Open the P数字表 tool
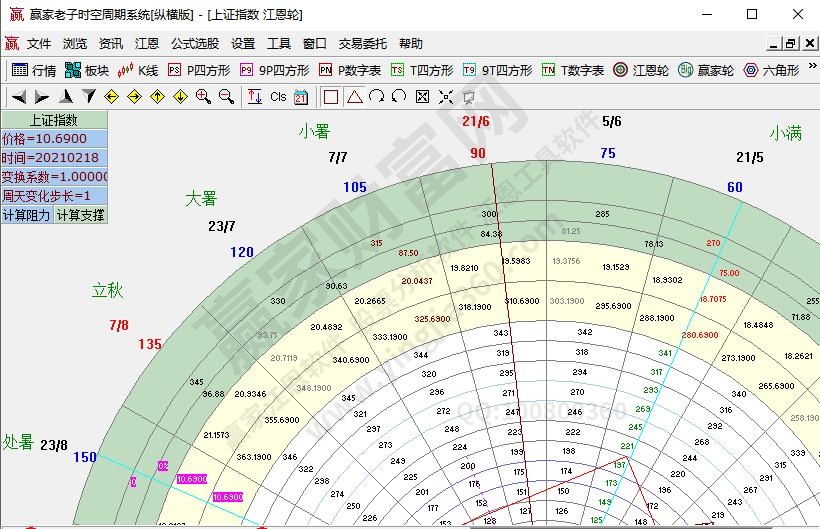Viewport: 820px width, 529px height. click(x=350, y=70)
